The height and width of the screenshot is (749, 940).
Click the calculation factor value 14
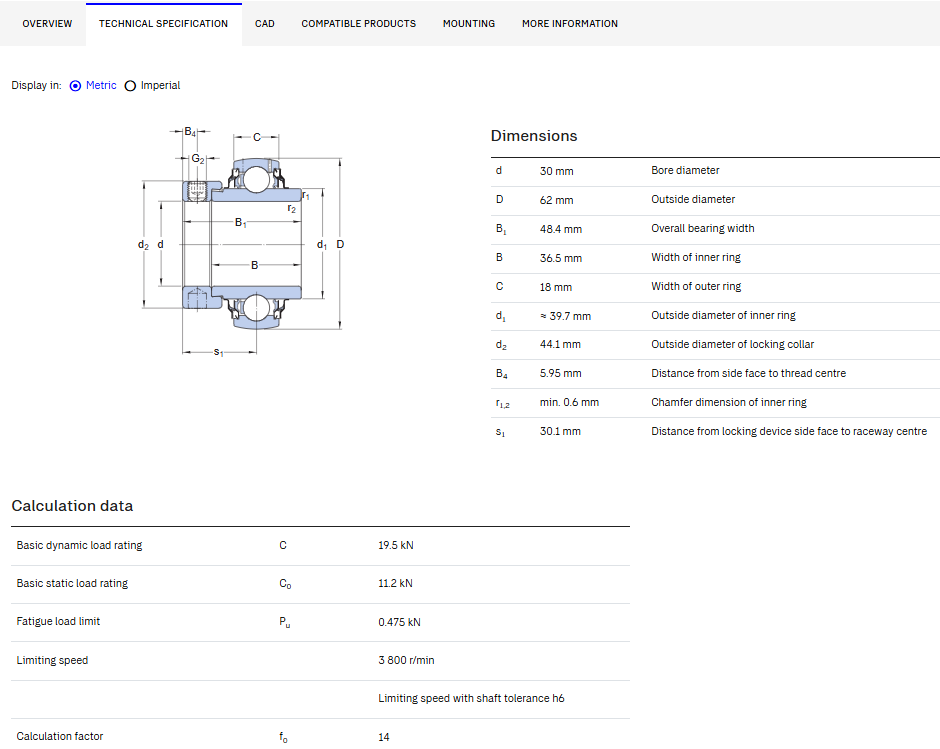(384, 737)
